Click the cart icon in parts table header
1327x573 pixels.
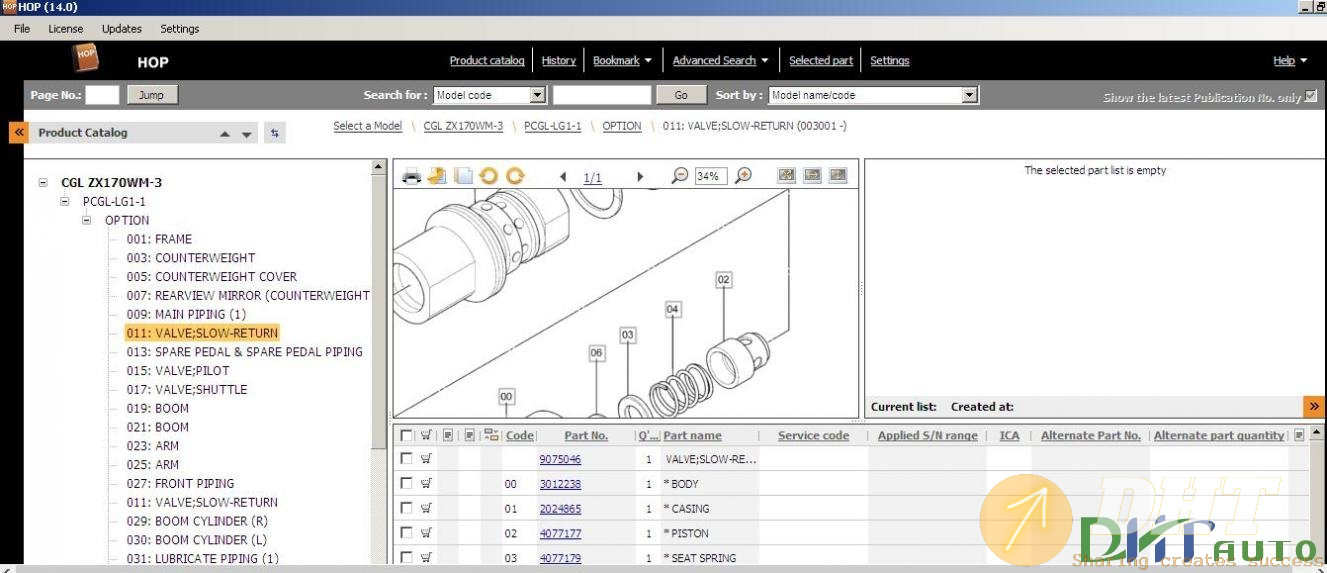click(x=426, y=435)
